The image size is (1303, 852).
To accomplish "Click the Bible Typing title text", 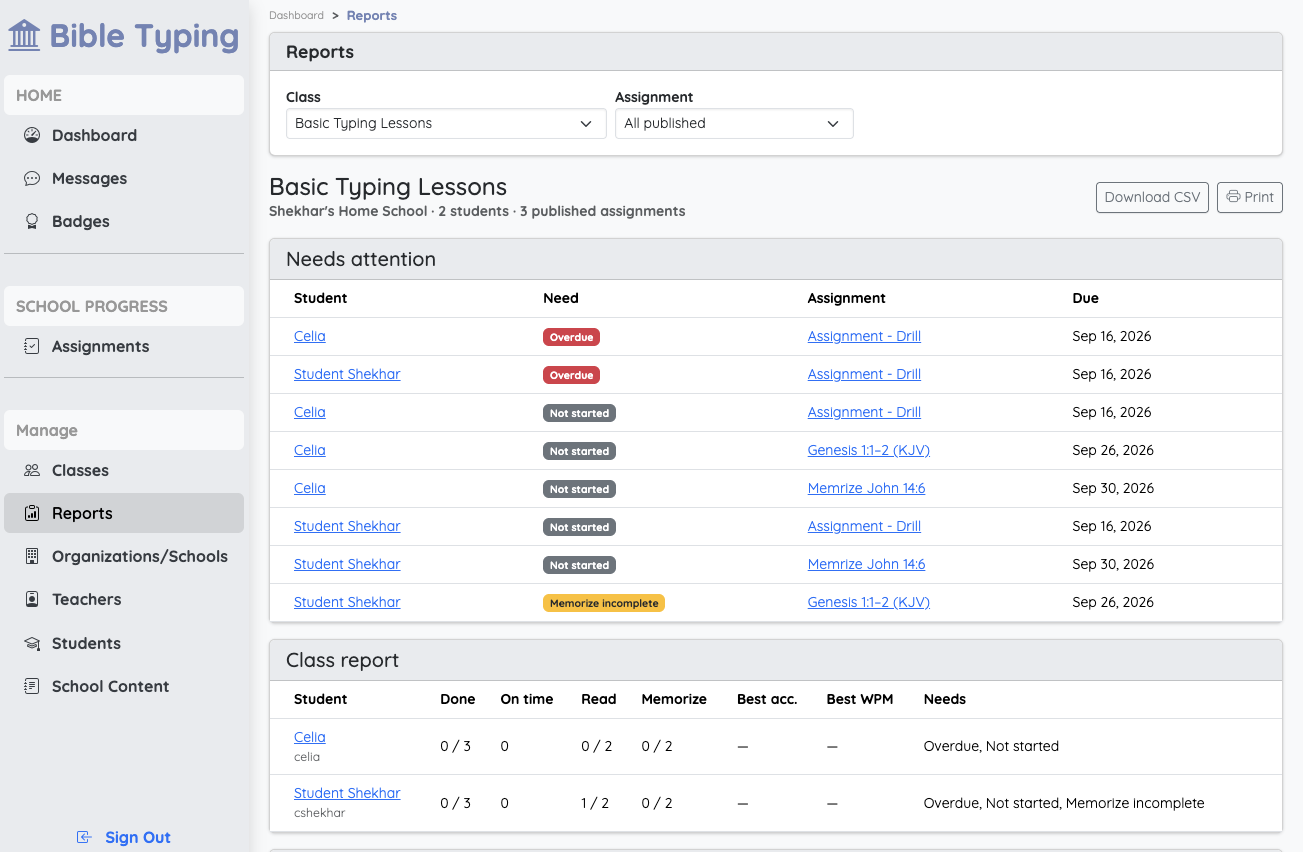I will (144, 37).
